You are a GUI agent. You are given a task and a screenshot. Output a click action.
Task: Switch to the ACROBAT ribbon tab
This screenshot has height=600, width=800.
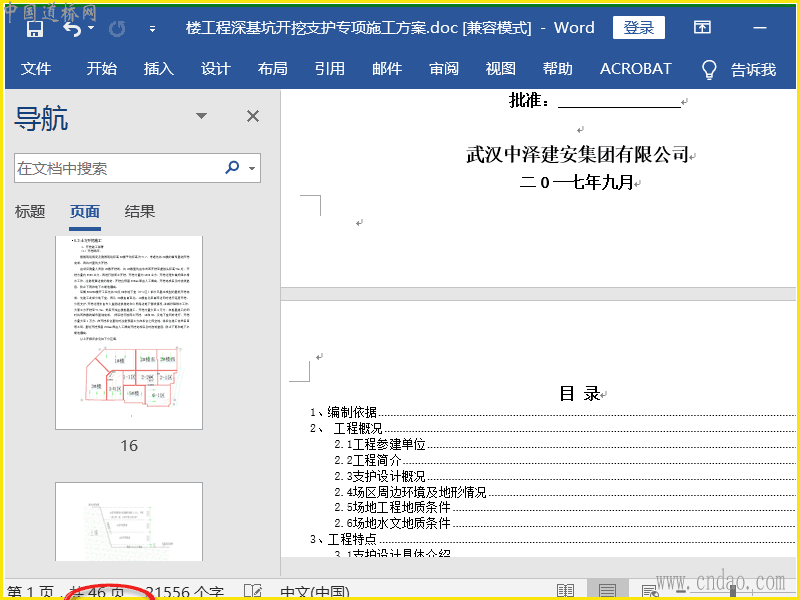click(636, 68)
